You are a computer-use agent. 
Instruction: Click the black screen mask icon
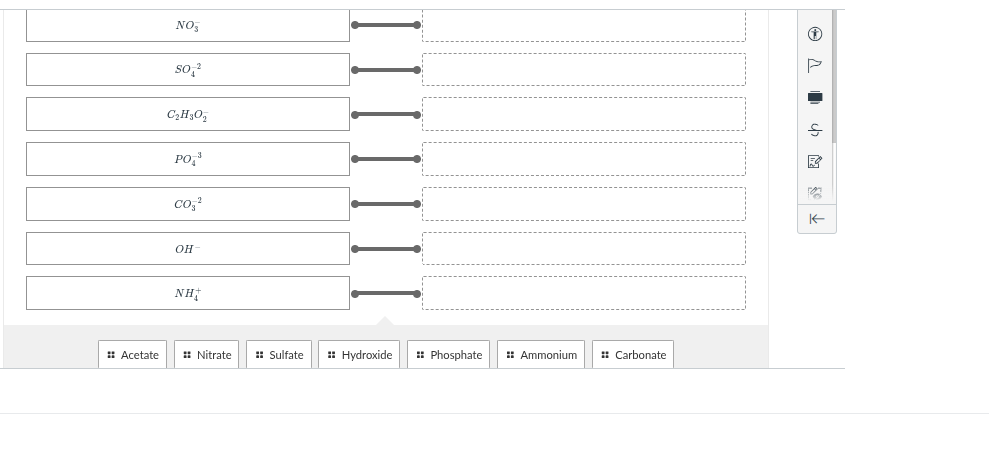[x=815, y=97]
